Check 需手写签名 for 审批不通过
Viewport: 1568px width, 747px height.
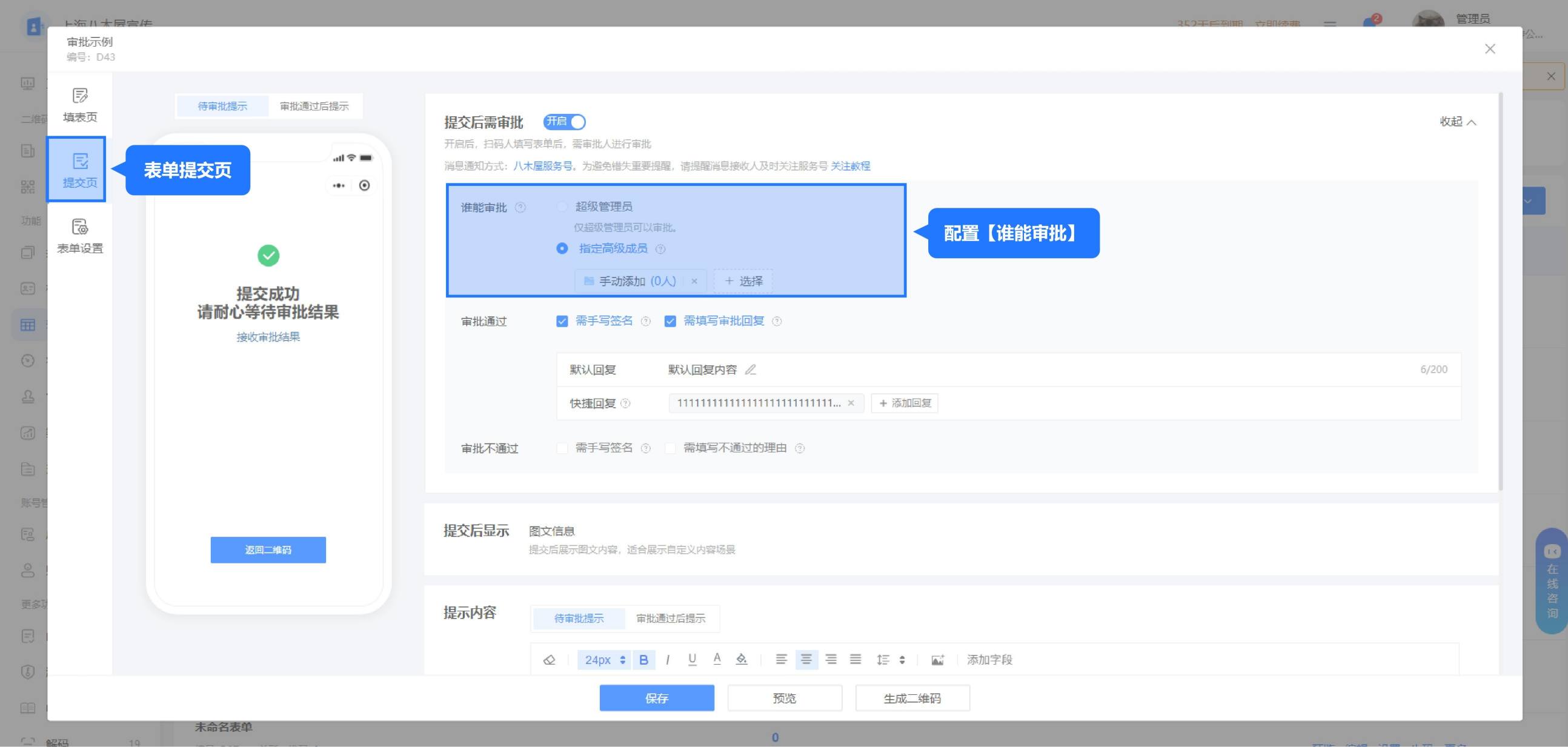[x=562, y=449]
